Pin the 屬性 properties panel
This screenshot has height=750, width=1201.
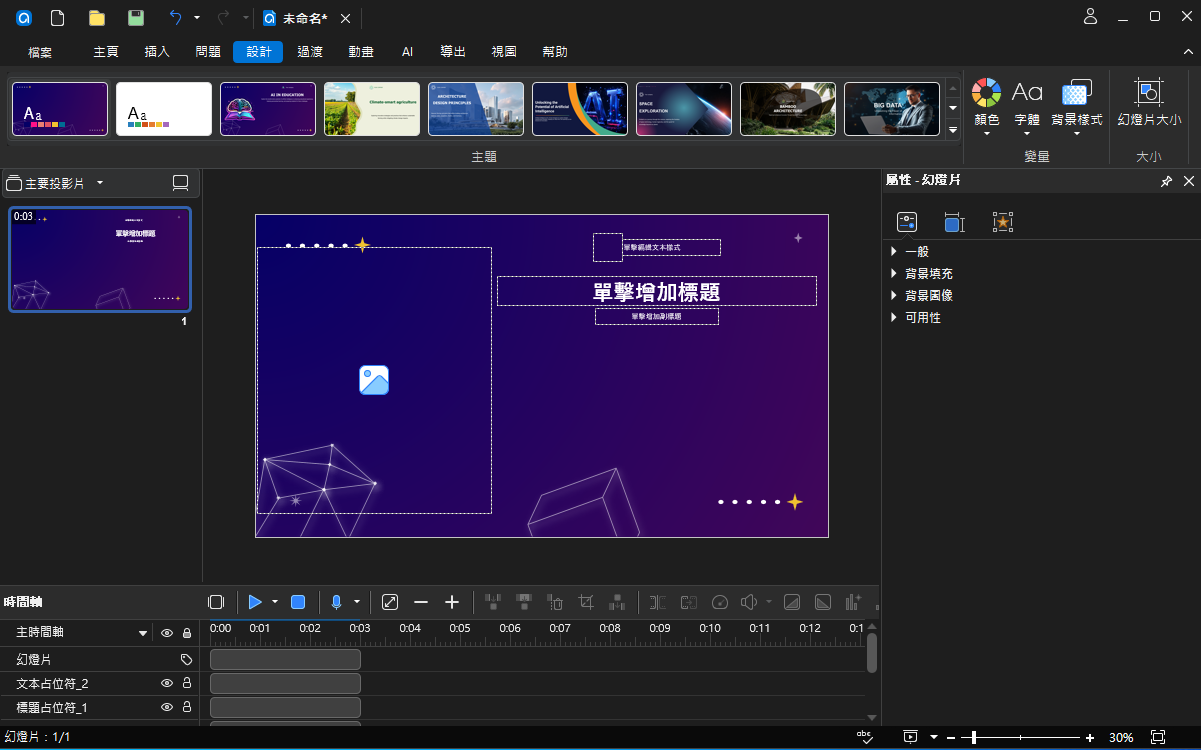tap(1166, 181)
